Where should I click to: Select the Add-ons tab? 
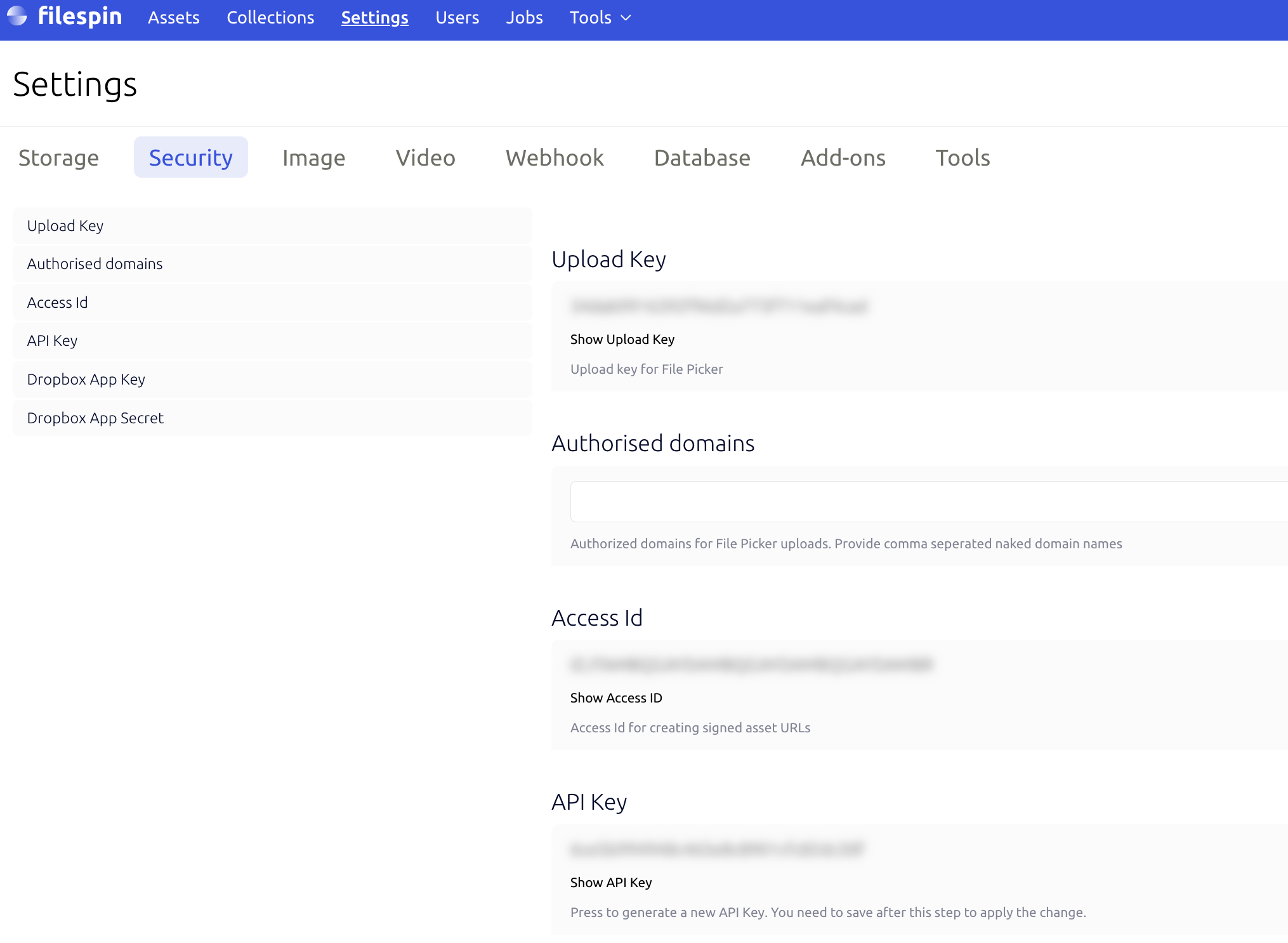[x=843, y=157]
